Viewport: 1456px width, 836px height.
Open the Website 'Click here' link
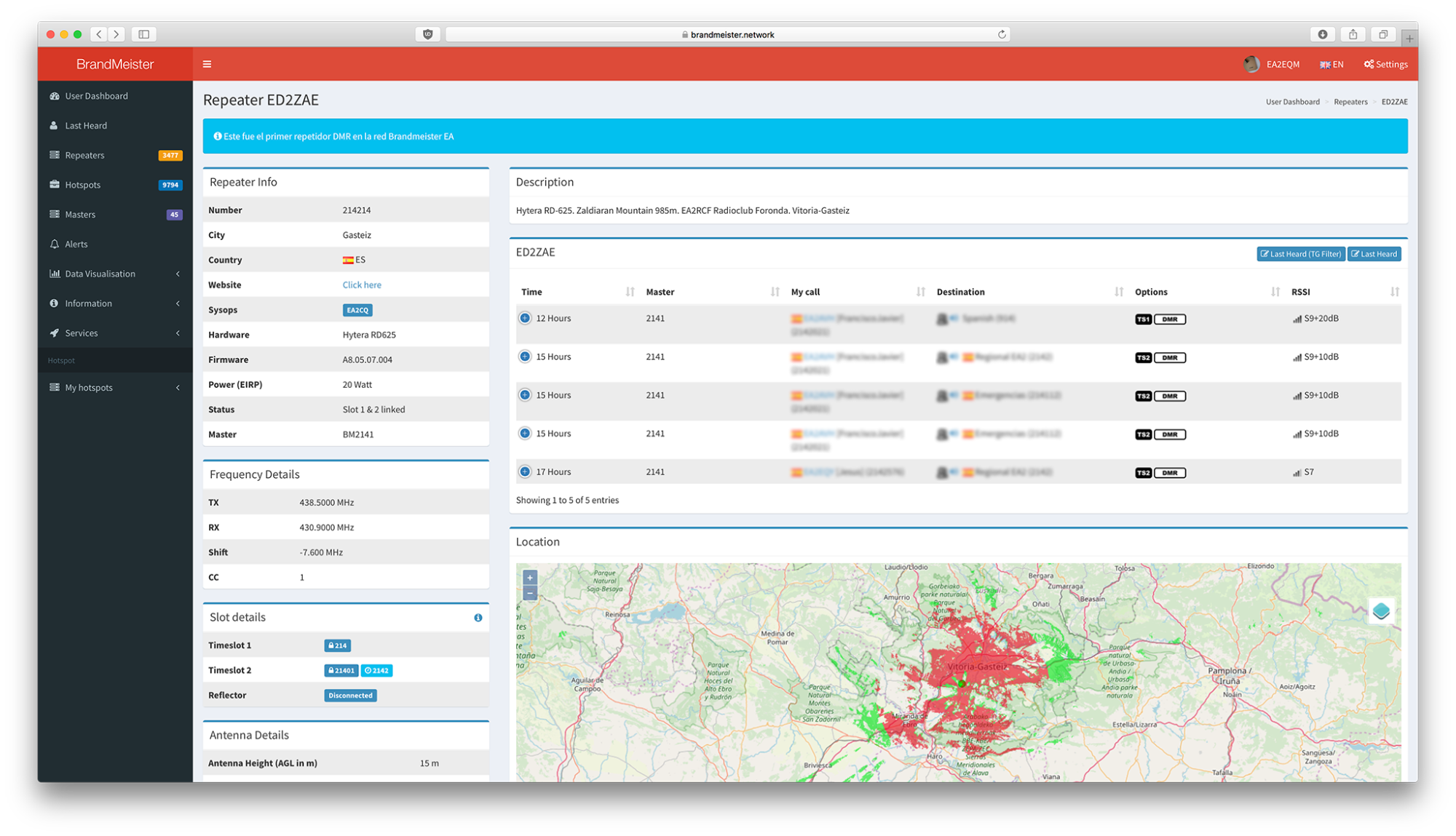point(362,285)
